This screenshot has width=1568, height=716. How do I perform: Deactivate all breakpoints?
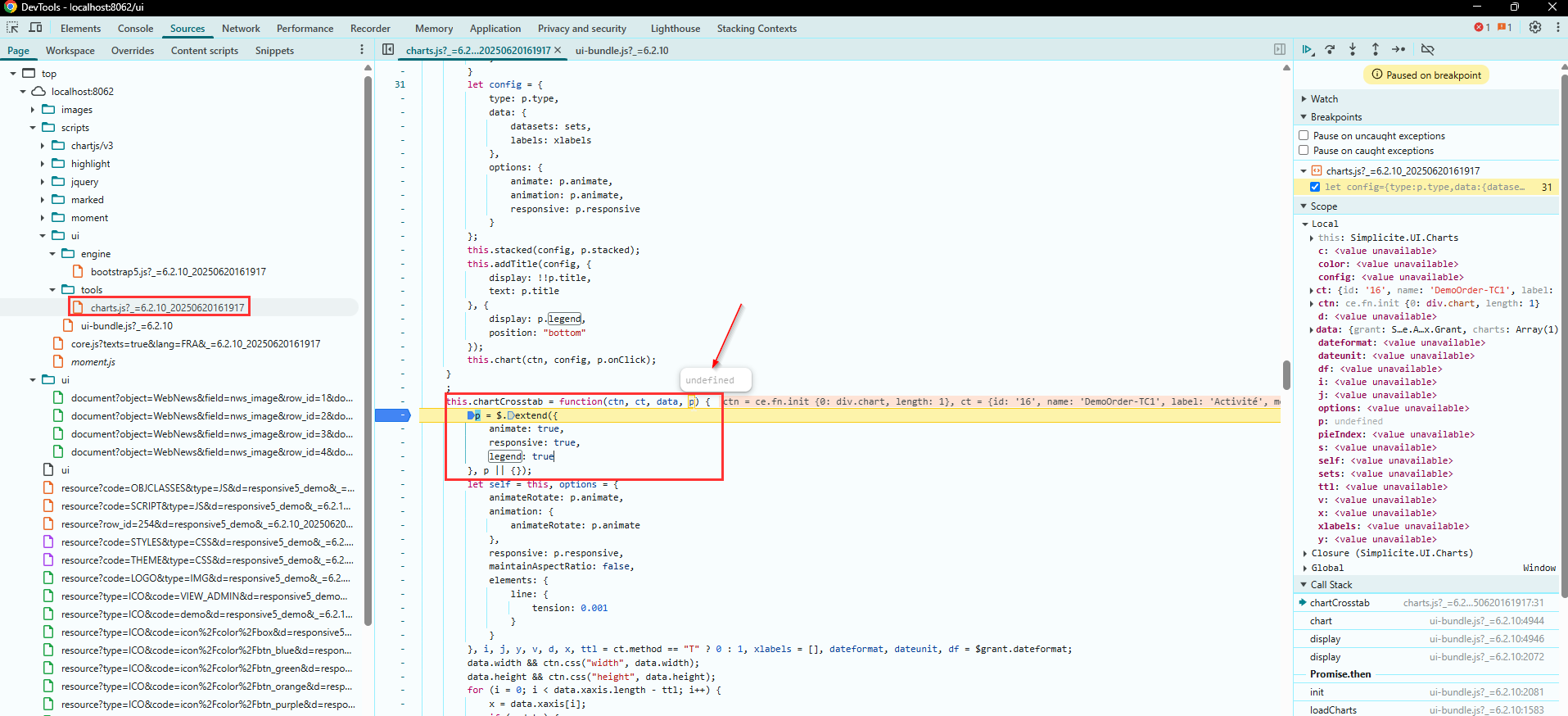[1428, 50]
